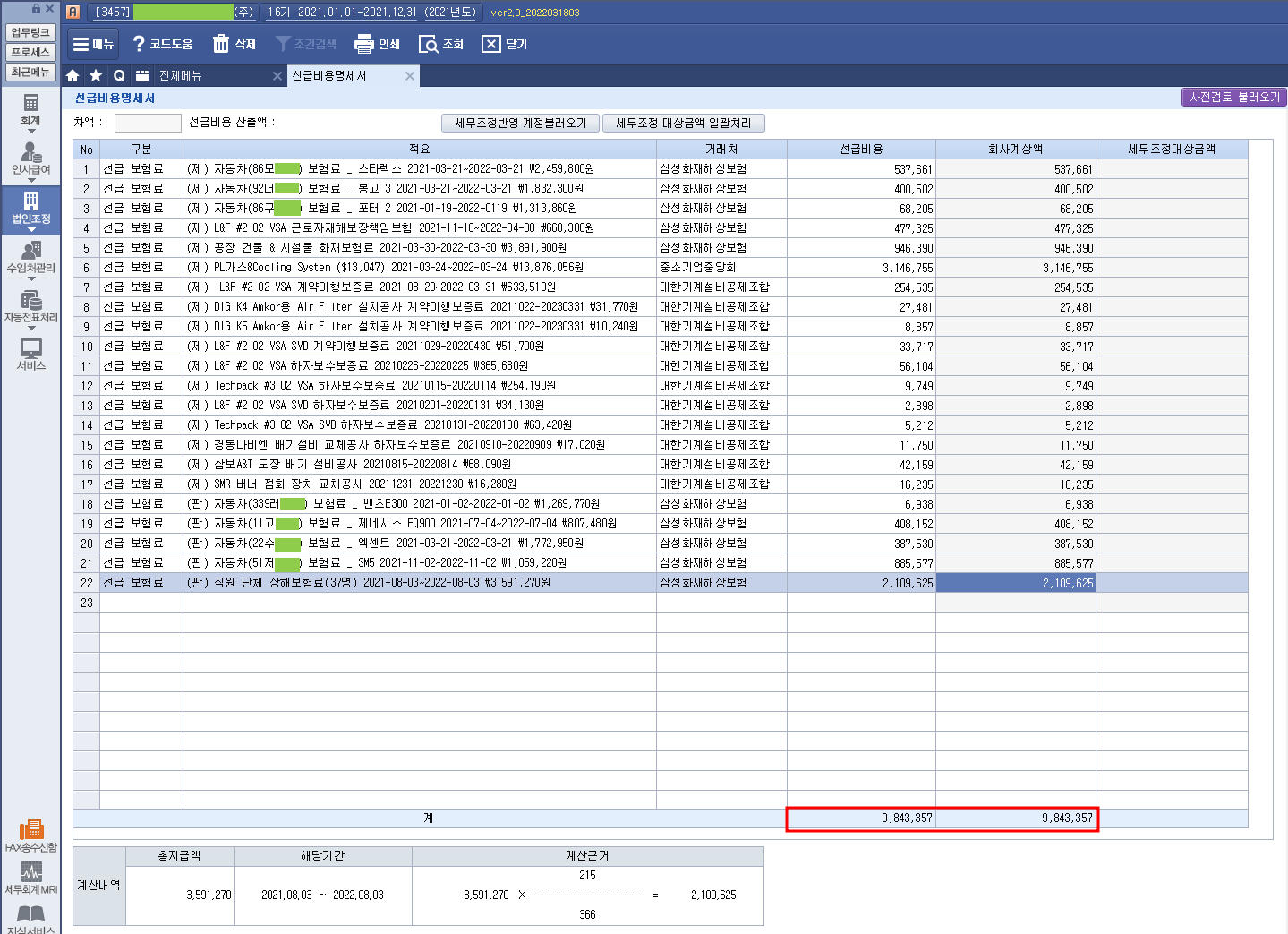The width and height of the screenshot is (1288, 934).
Task: Click the 코드도움 help icon
Action: click(139, 44)
